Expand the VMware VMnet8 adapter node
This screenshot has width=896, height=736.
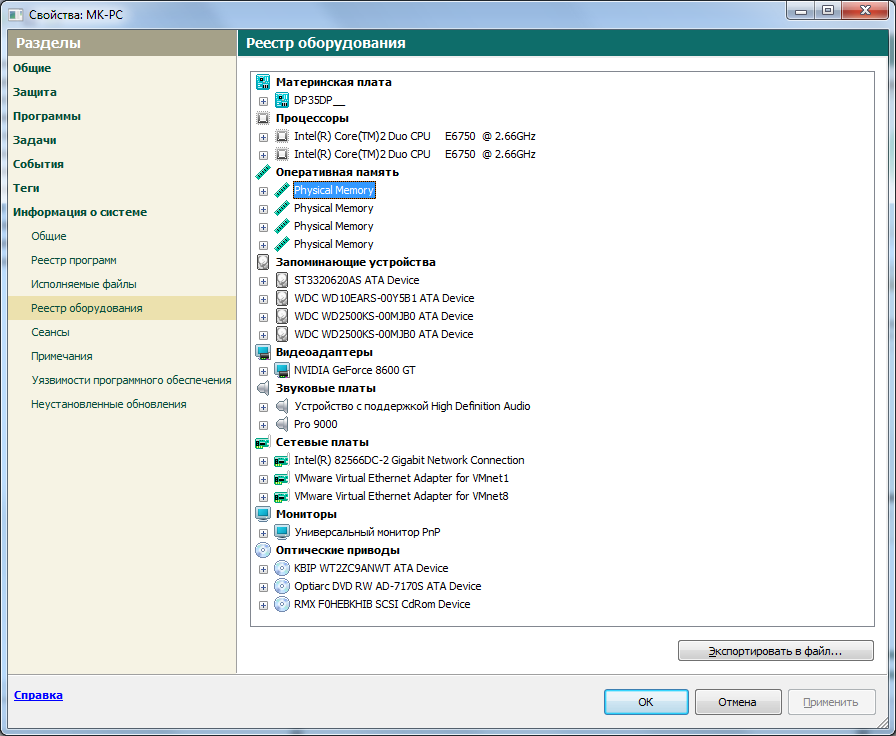(263, 497)
